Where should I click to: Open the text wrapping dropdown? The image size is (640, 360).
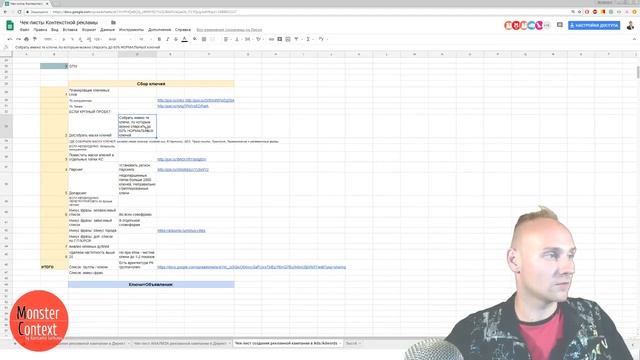click(x=248, y=39)
